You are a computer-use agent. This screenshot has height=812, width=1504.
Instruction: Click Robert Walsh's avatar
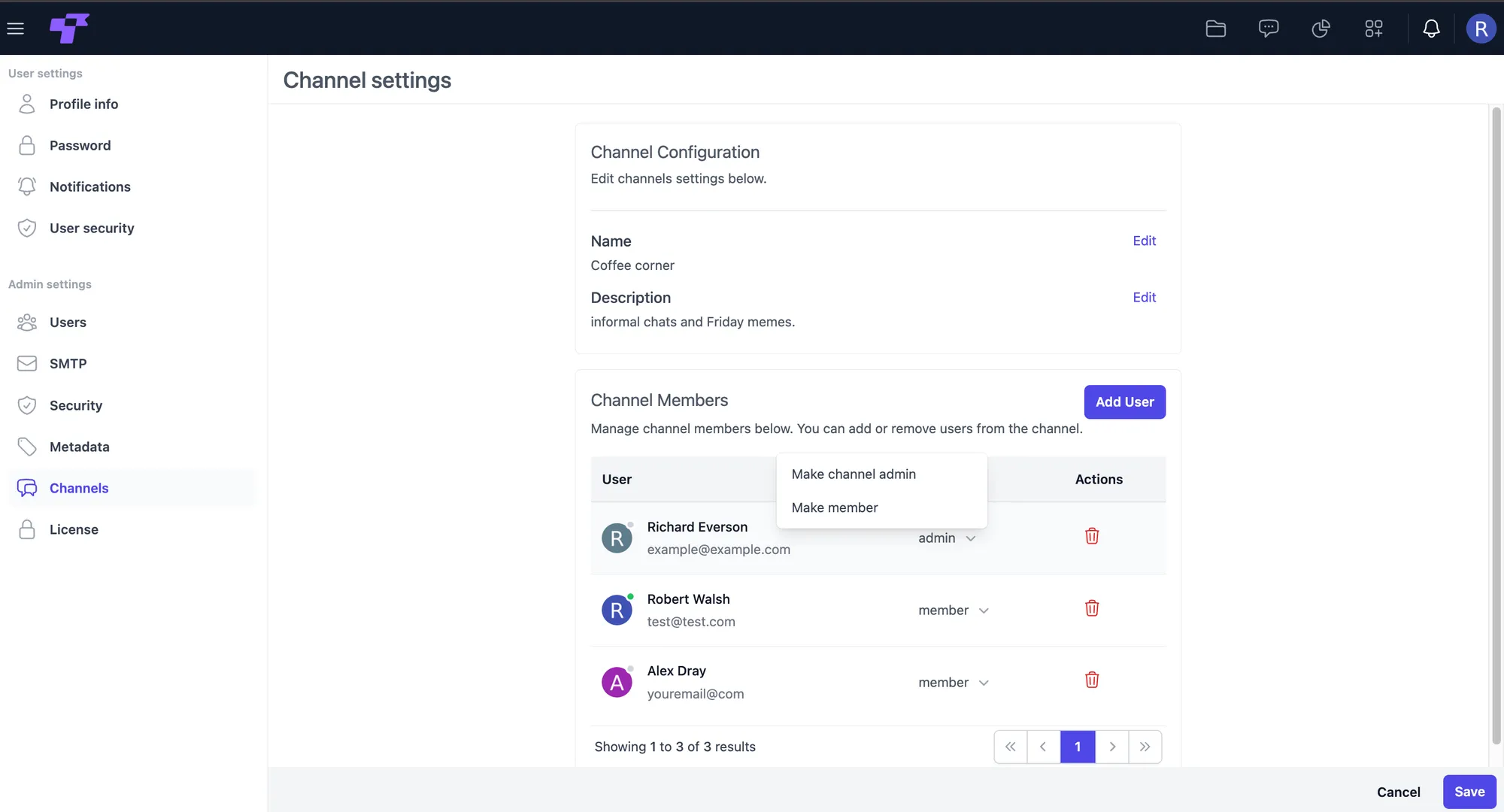point(617,611)
